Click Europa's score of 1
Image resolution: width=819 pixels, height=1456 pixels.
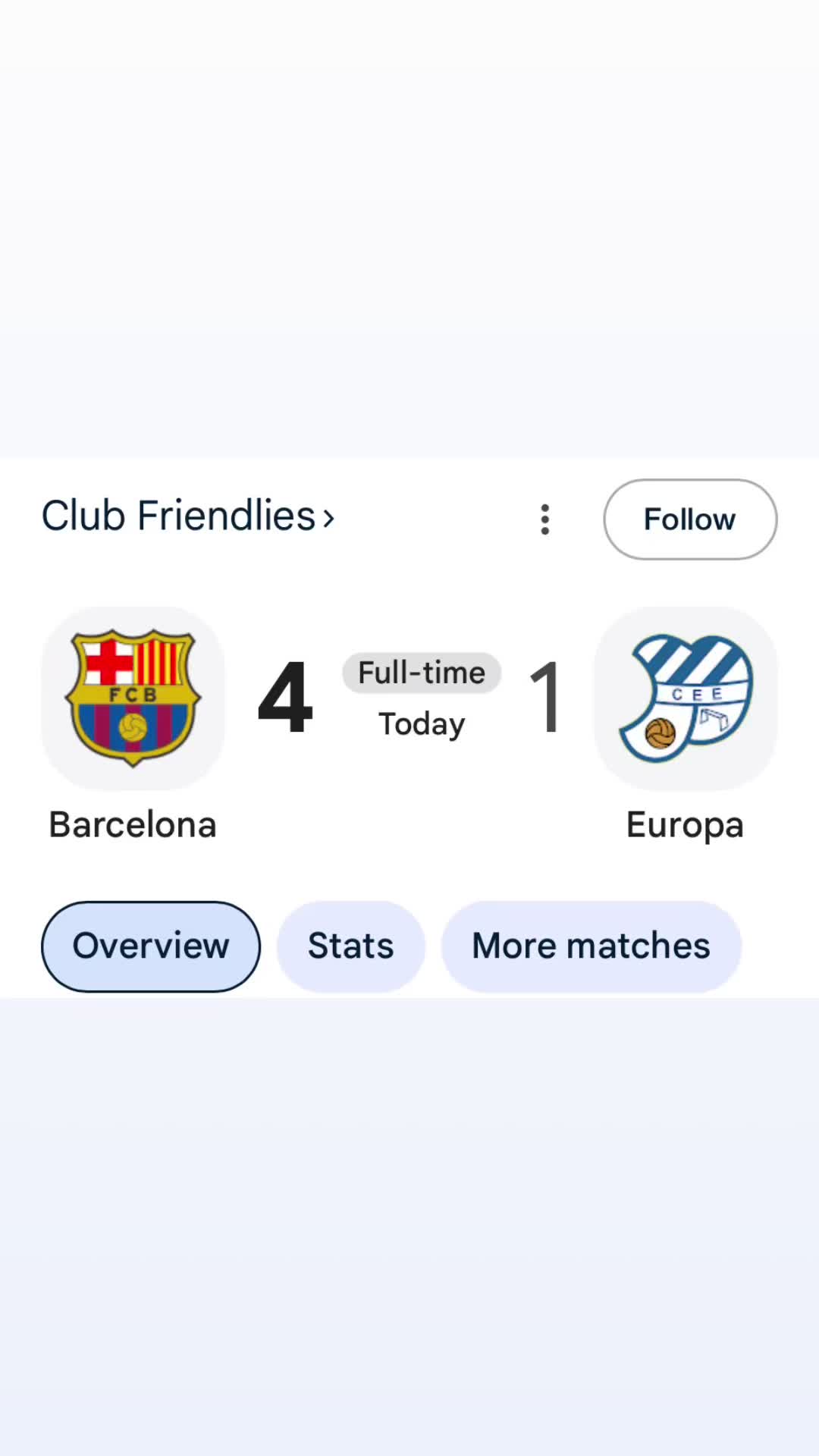pos(546,698)
